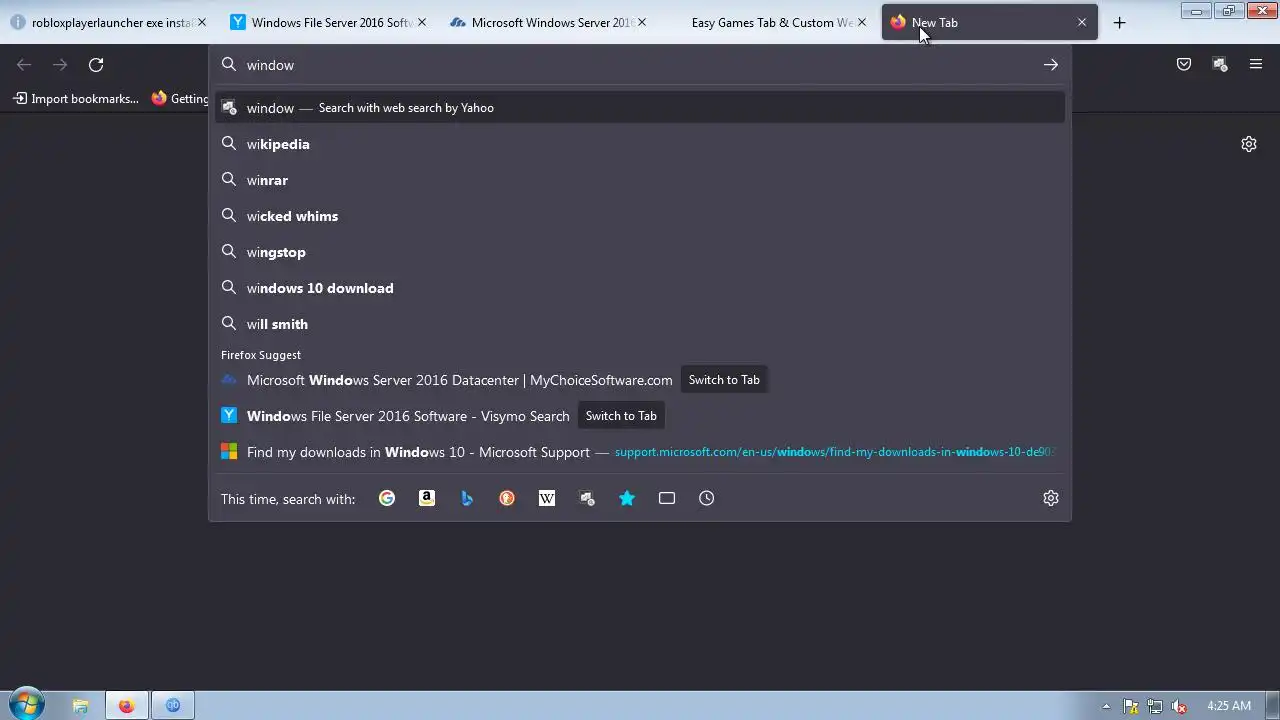The image size is (1280, 720).
Task: Open New Tab page personalize gear
Action: (x=1249, y=144)
